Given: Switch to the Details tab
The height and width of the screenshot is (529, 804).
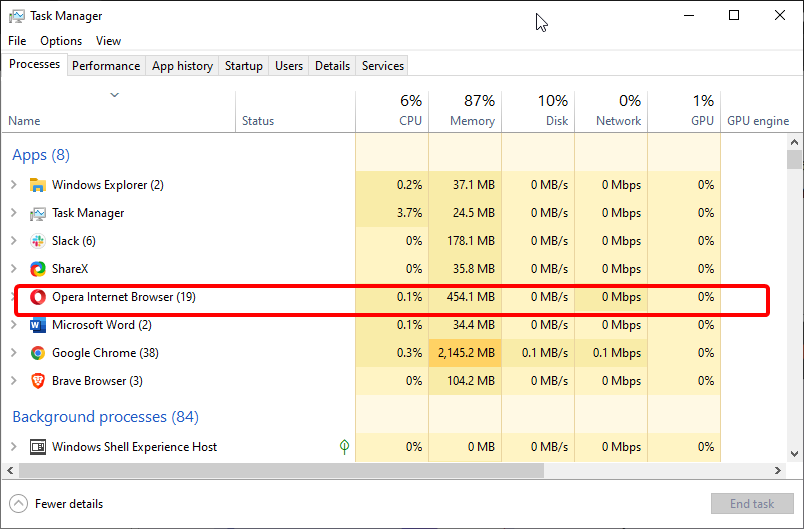Looking at the screenshot, I should [332, 66].
